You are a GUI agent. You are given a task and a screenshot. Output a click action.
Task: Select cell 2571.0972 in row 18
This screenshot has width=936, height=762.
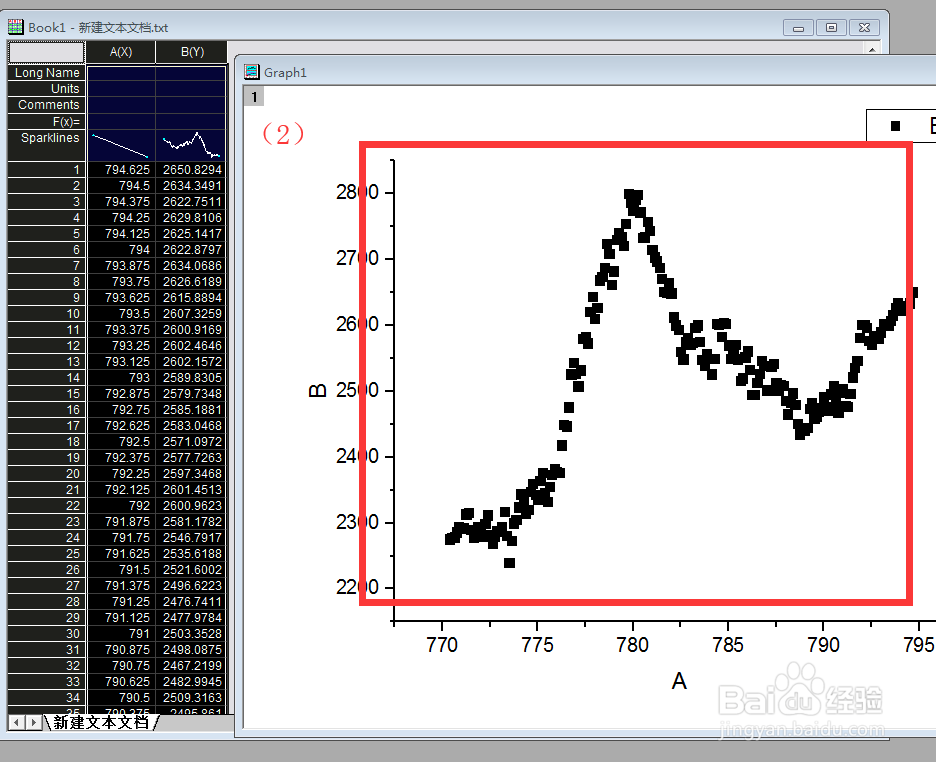191,442
